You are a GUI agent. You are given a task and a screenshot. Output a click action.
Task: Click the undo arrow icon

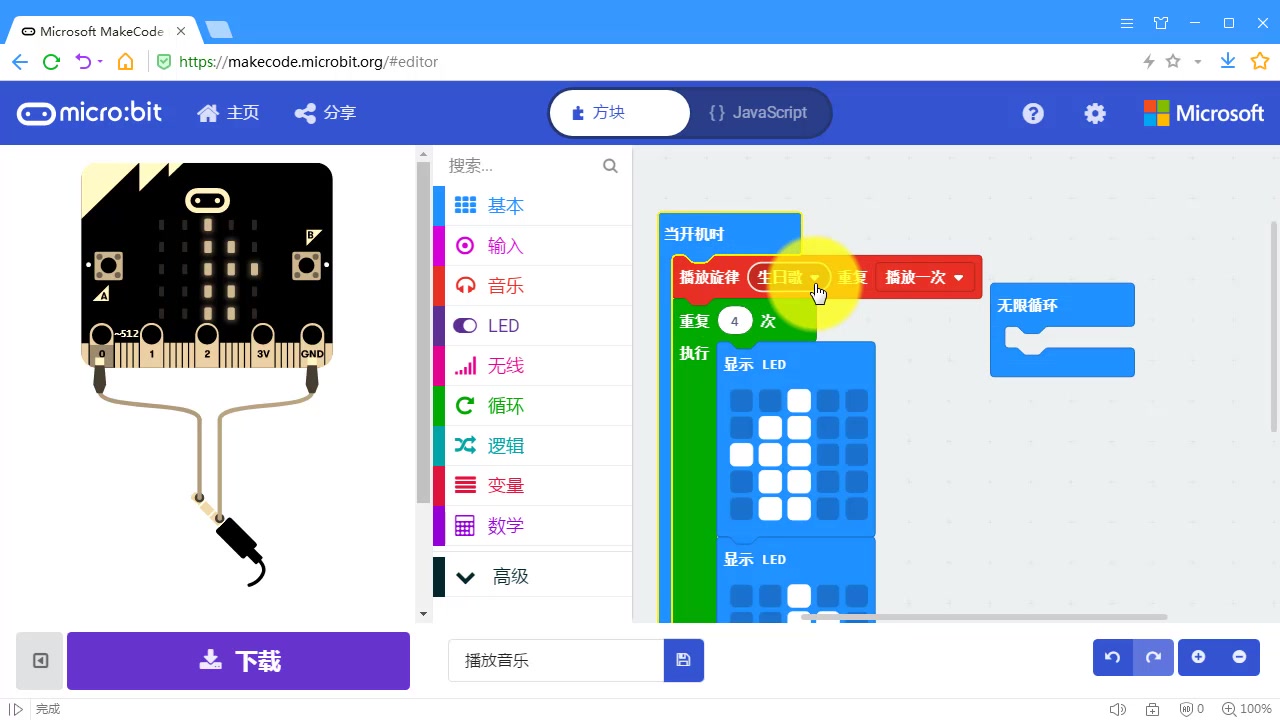(1112, 657)
